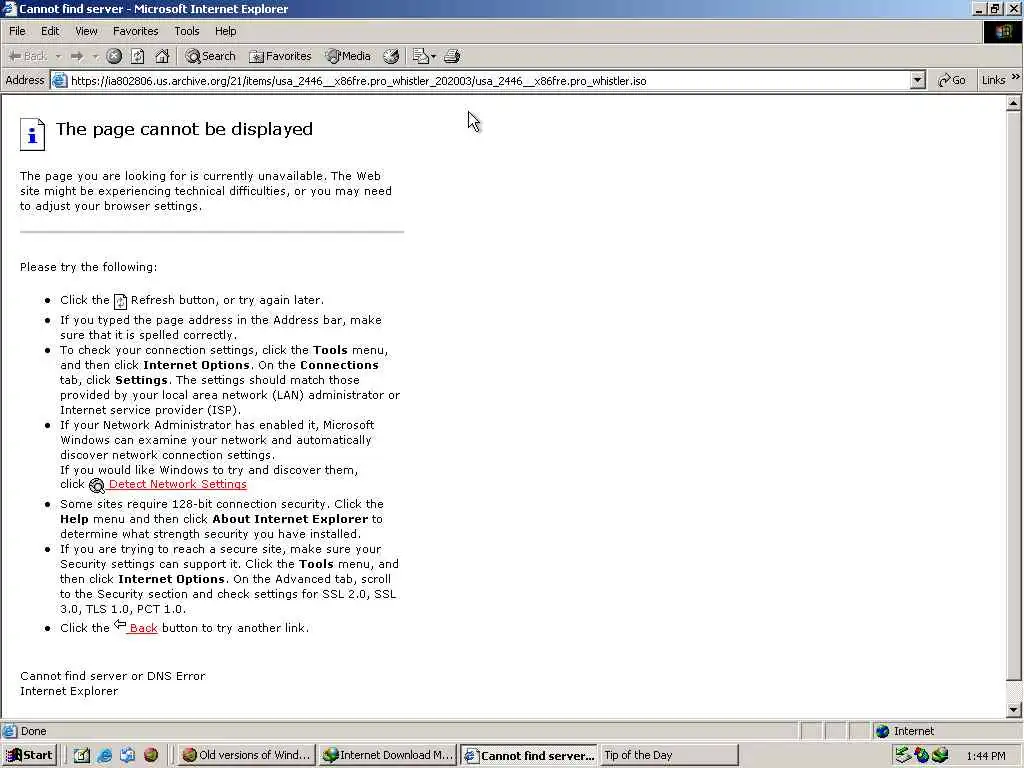The height and width of the screenshot is (768, 1024).
Task: Click the system tray clock 1:44 PM
Action: tap(985, 756)
